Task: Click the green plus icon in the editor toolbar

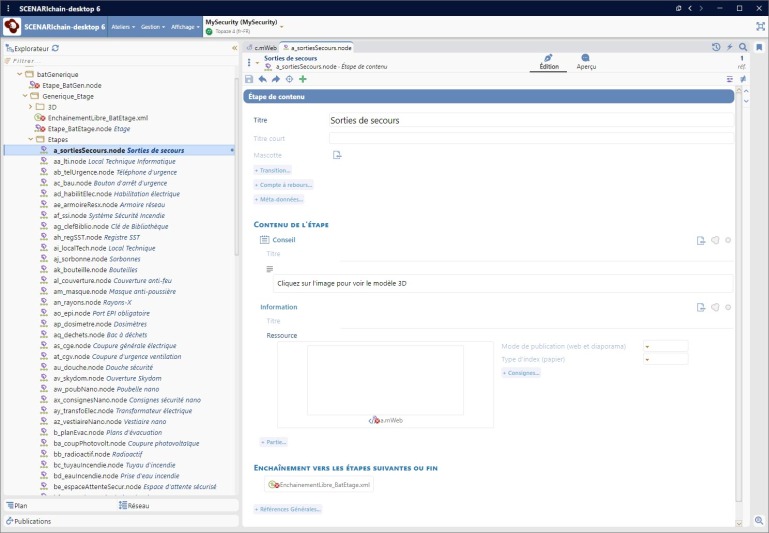Action: 303,79
